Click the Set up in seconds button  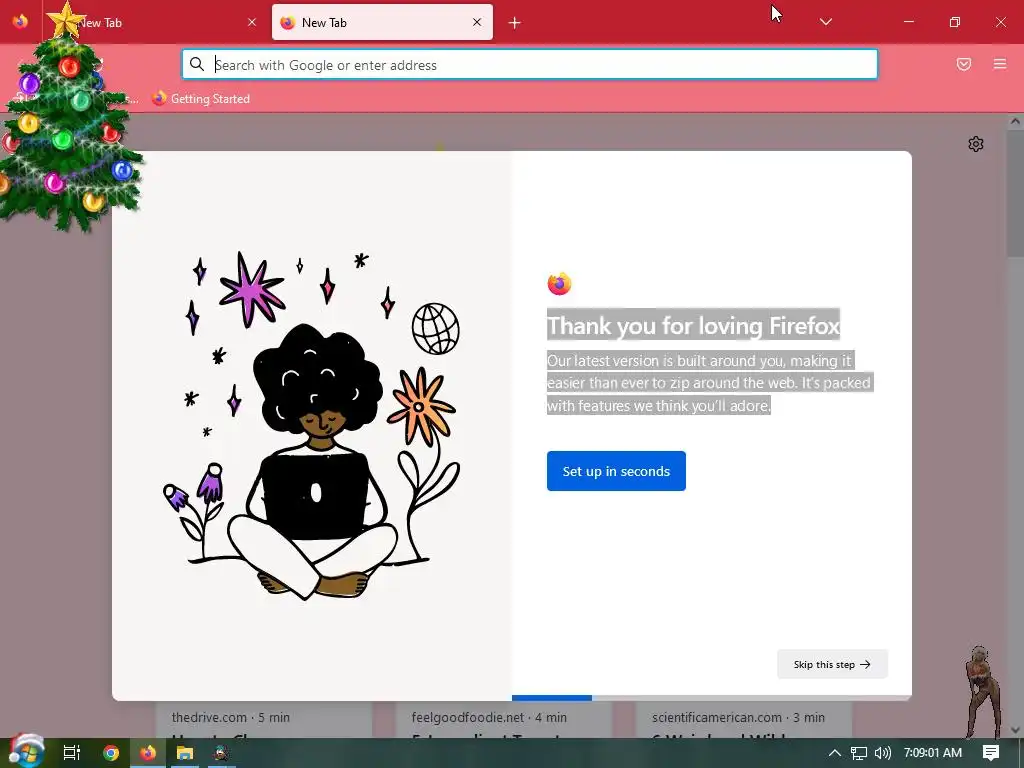pos(616,471)
